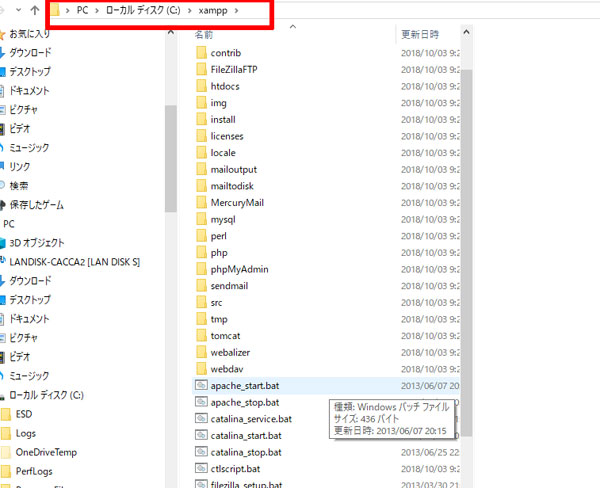600x488 pixels.
Task: Select リンク in the navigation pane
Action: click(20, 166)
